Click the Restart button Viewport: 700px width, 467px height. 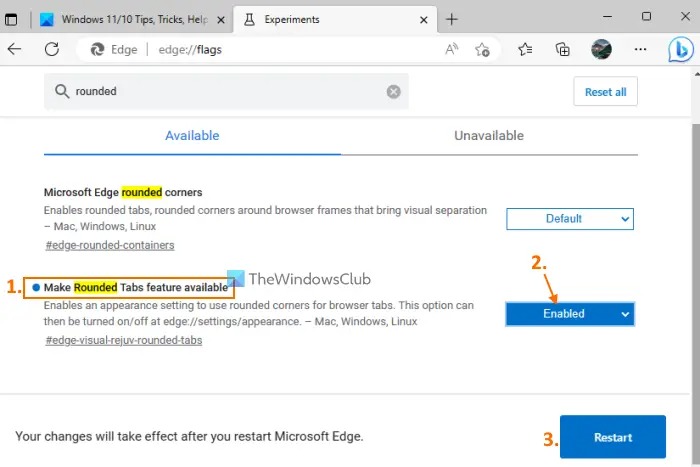click(x=613, y=437)
